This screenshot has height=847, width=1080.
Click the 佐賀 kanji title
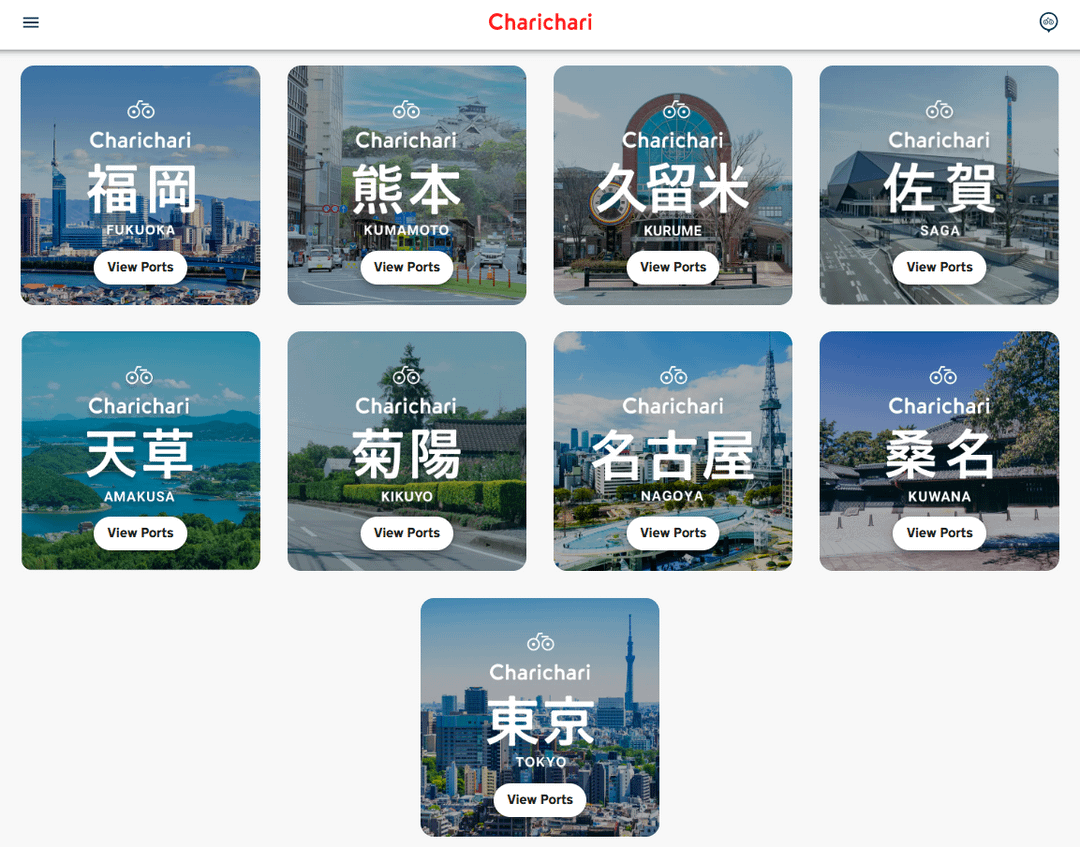[939, 189]
